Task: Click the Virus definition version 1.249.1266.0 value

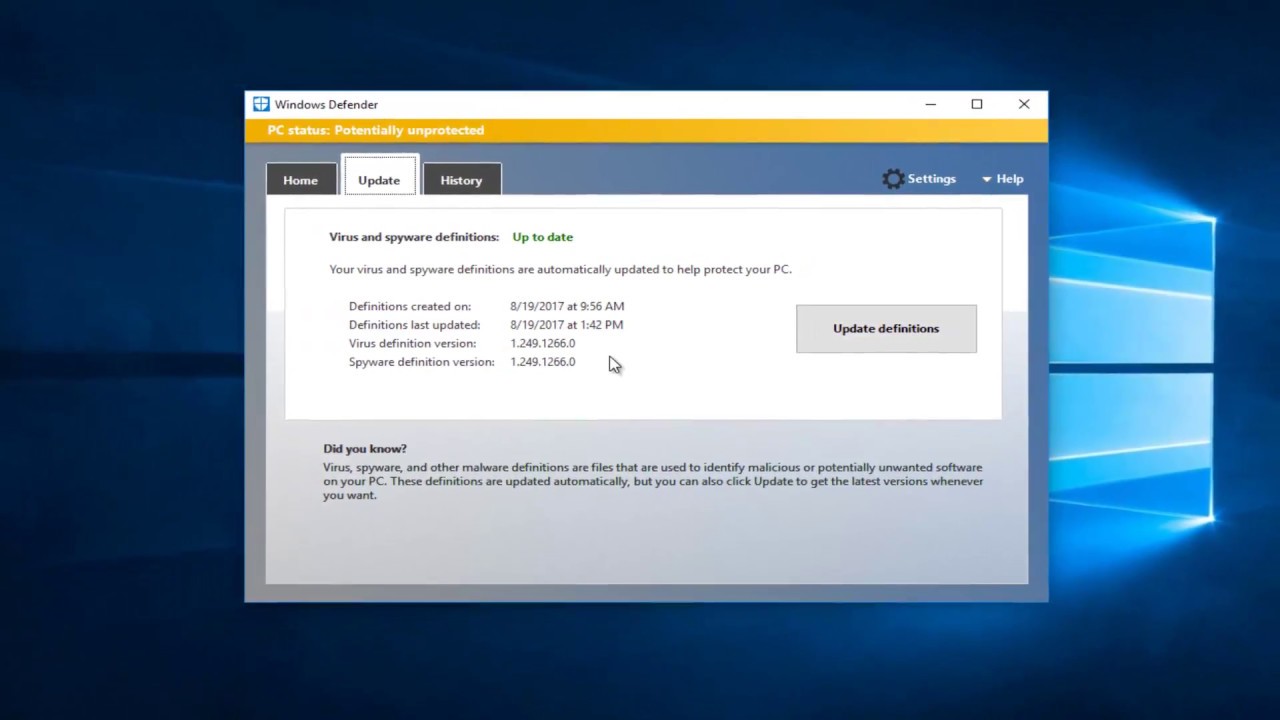Action: [x=543, y=343]
